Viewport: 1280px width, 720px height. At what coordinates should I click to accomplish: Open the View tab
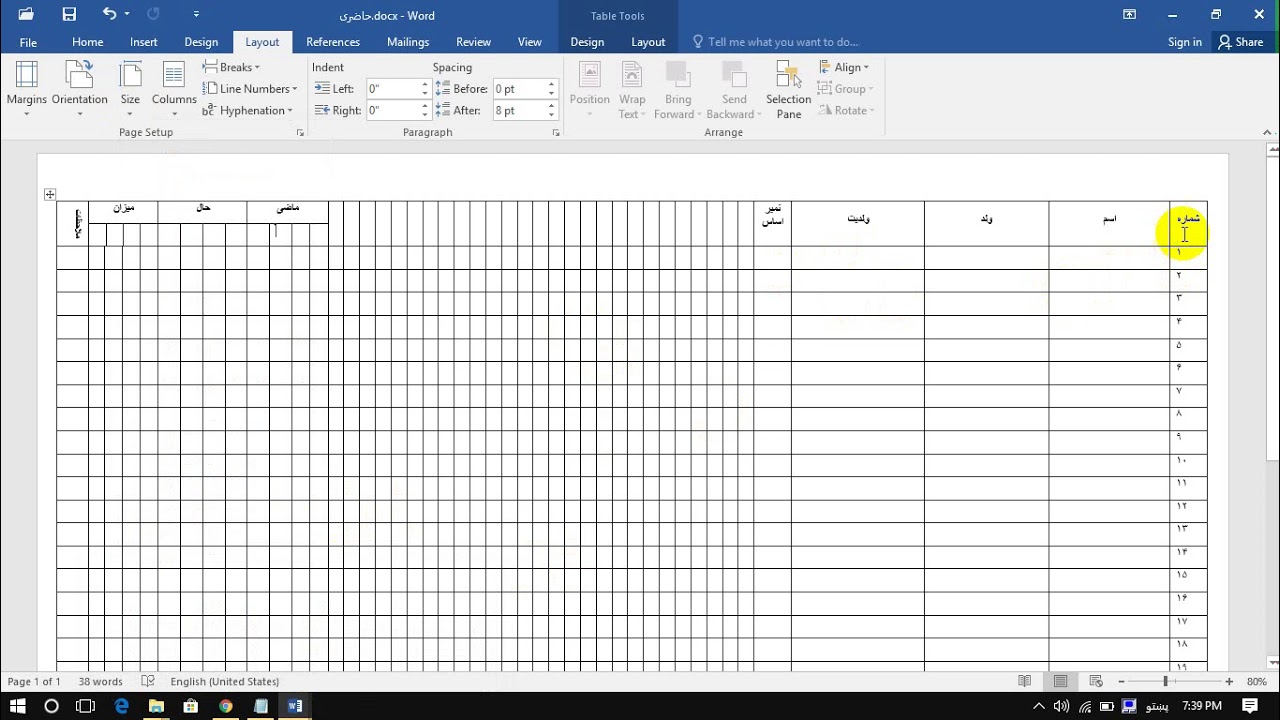click(530, 42)
